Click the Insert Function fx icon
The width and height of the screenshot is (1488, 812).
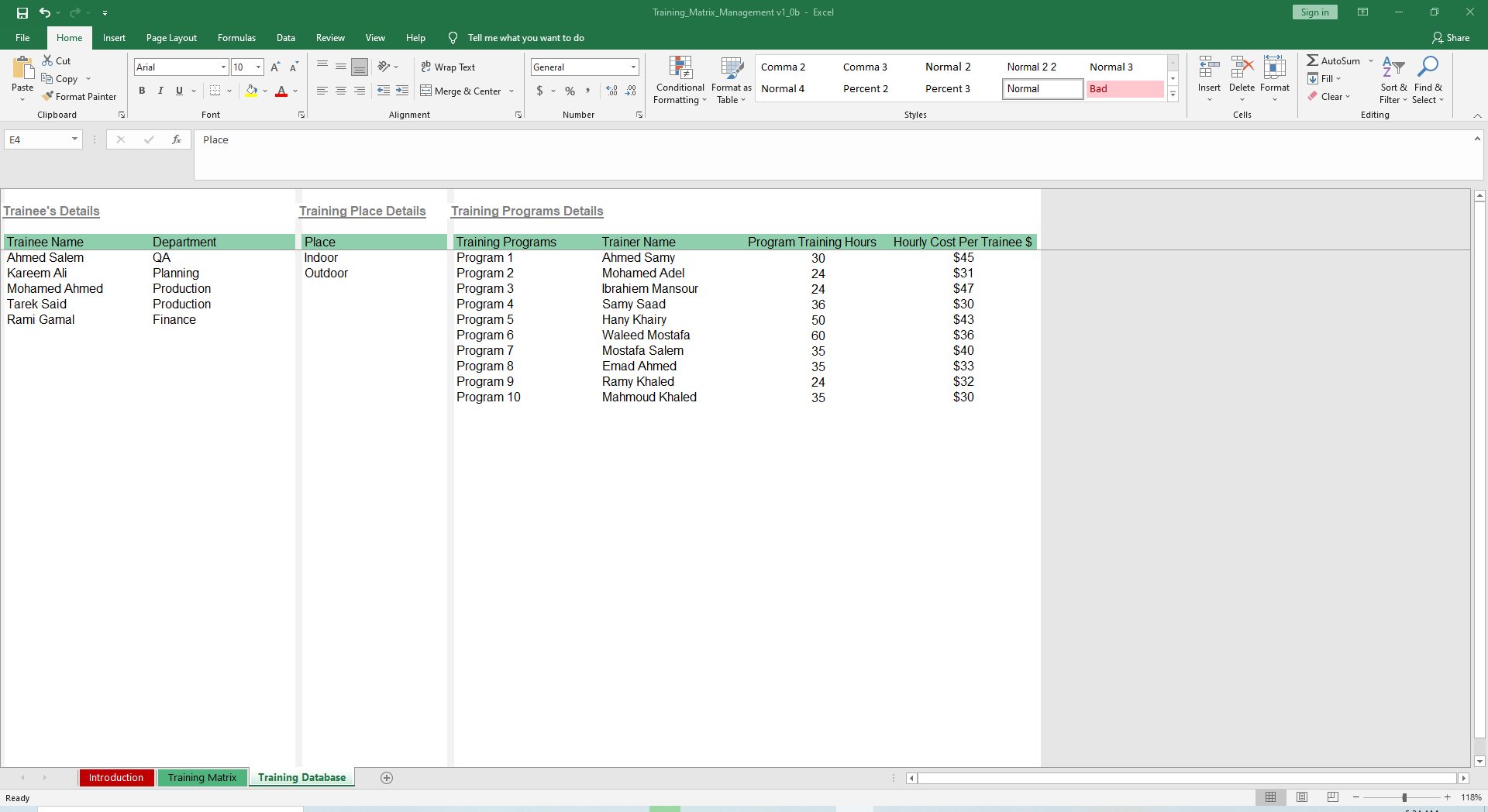(x=177, y=139)
